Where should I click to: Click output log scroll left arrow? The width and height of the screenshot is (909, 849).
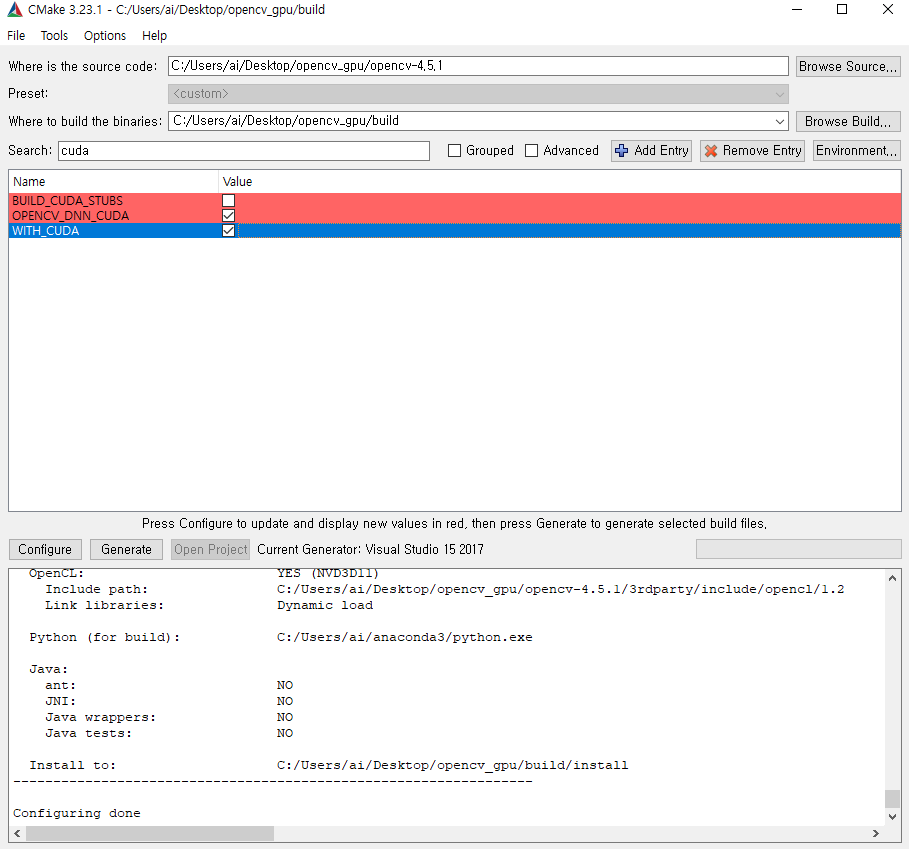(17, 833)
